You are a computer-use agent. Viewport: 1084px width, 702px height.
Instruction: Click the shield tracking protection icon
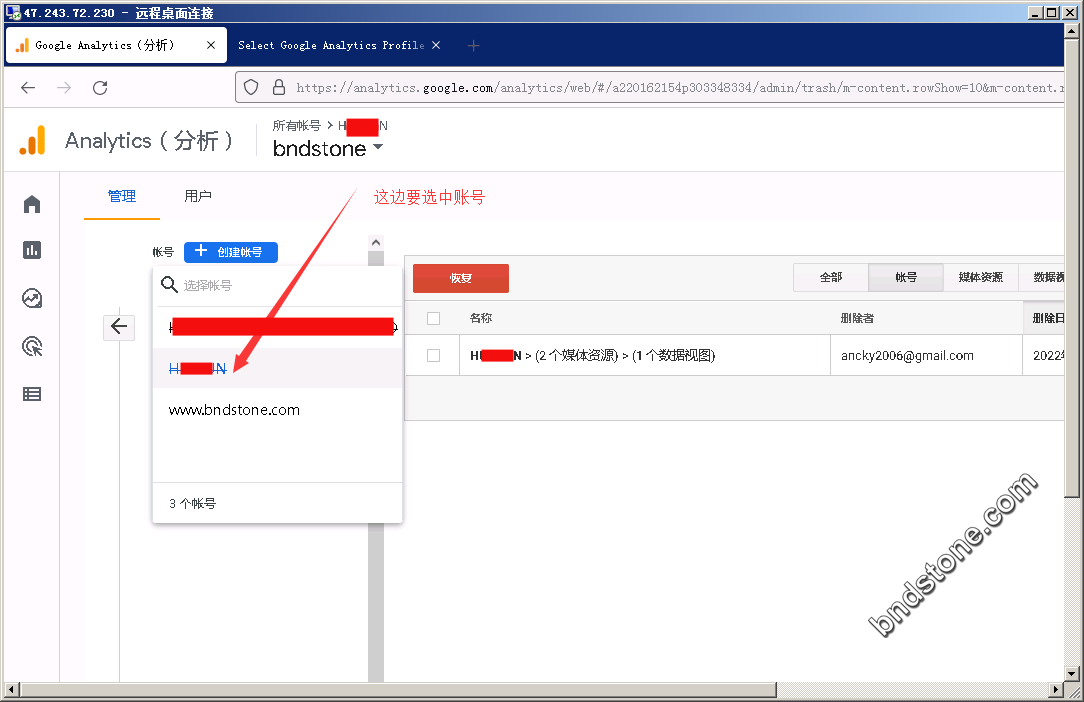point(251,87)
